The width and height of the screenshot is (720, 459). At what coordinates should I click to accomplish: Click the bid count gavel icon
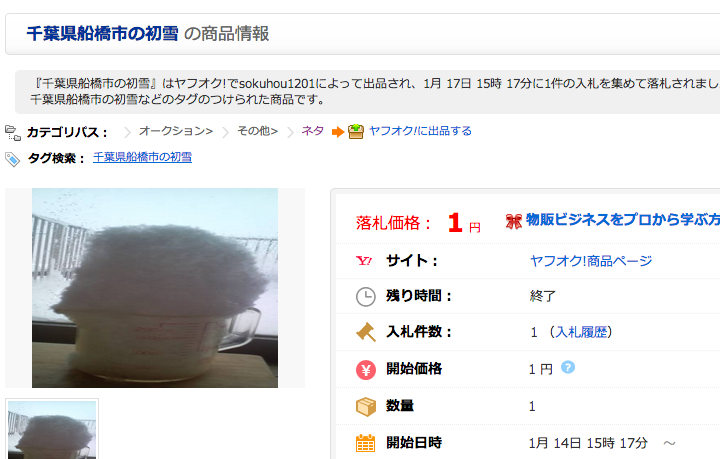[x=366, y=332]
